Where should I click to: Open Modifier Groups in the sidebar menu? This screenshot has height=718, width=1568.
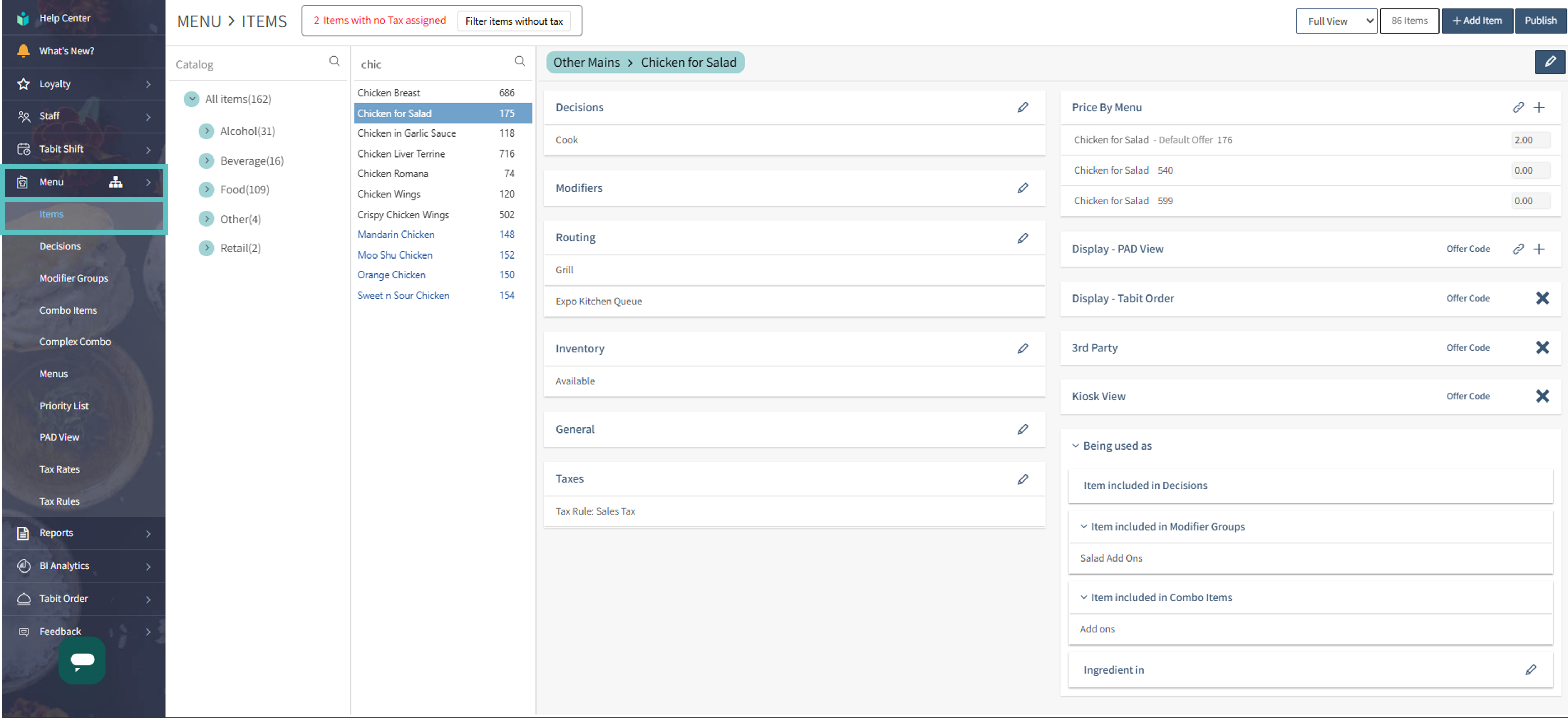[x=74, y=278]
